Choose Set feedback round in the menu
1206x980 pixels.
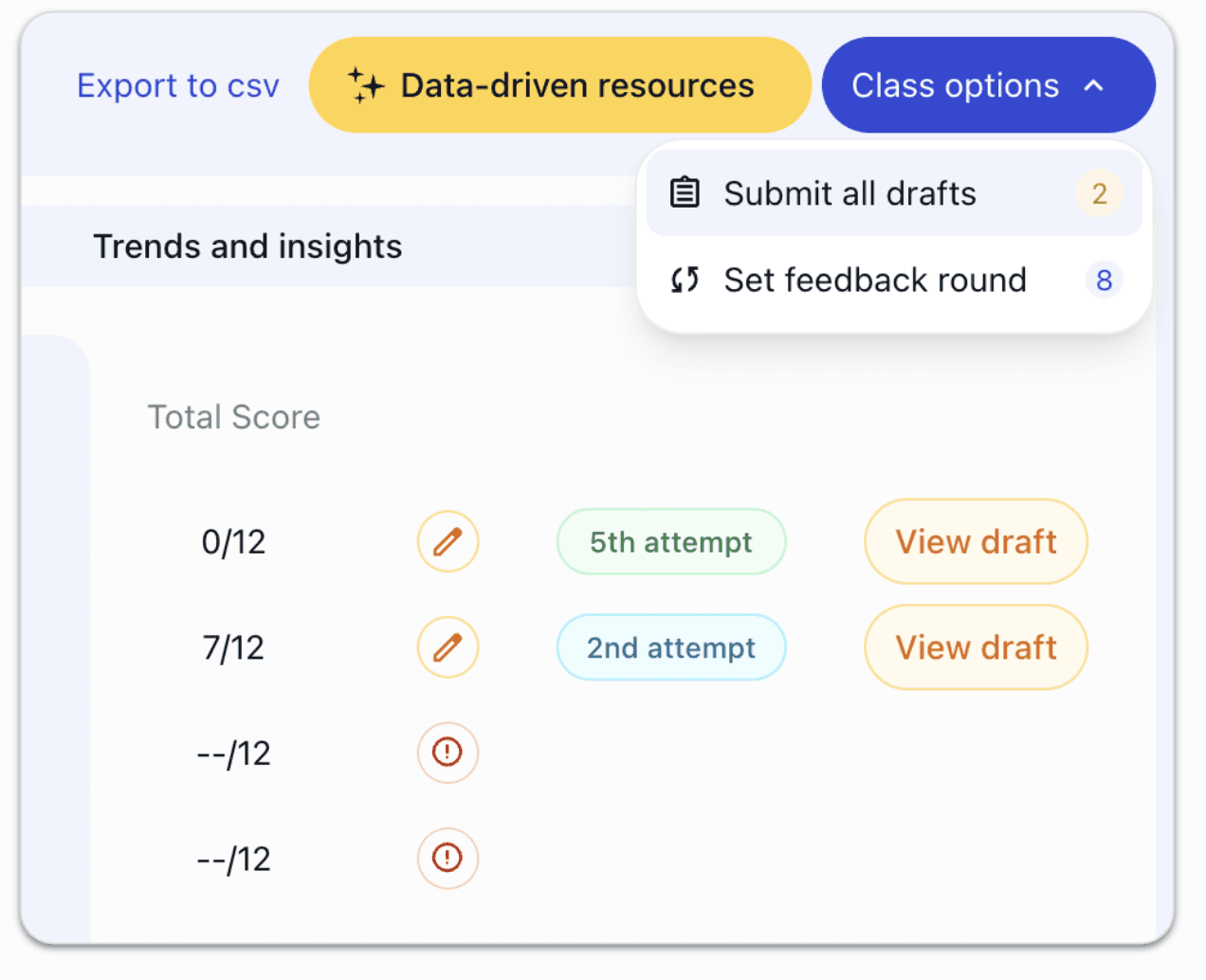coord(874,281)
